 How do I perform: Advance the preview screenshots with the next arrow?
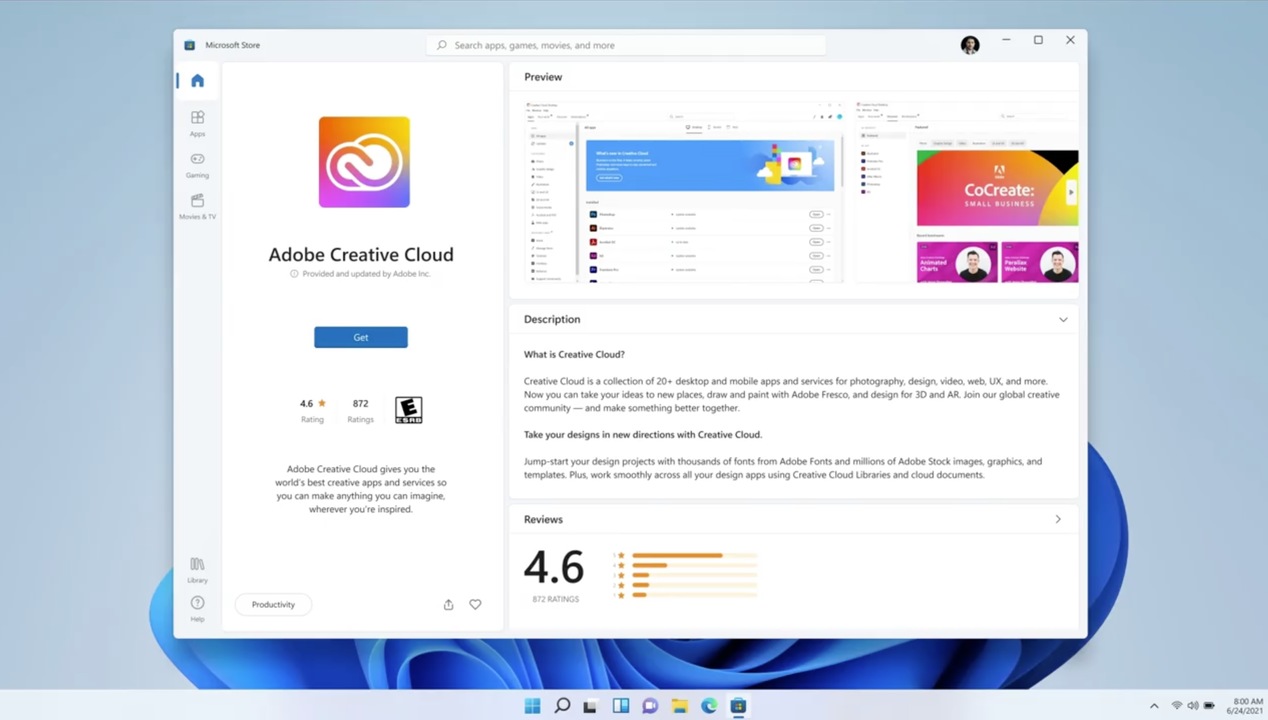pos(1071,191)
